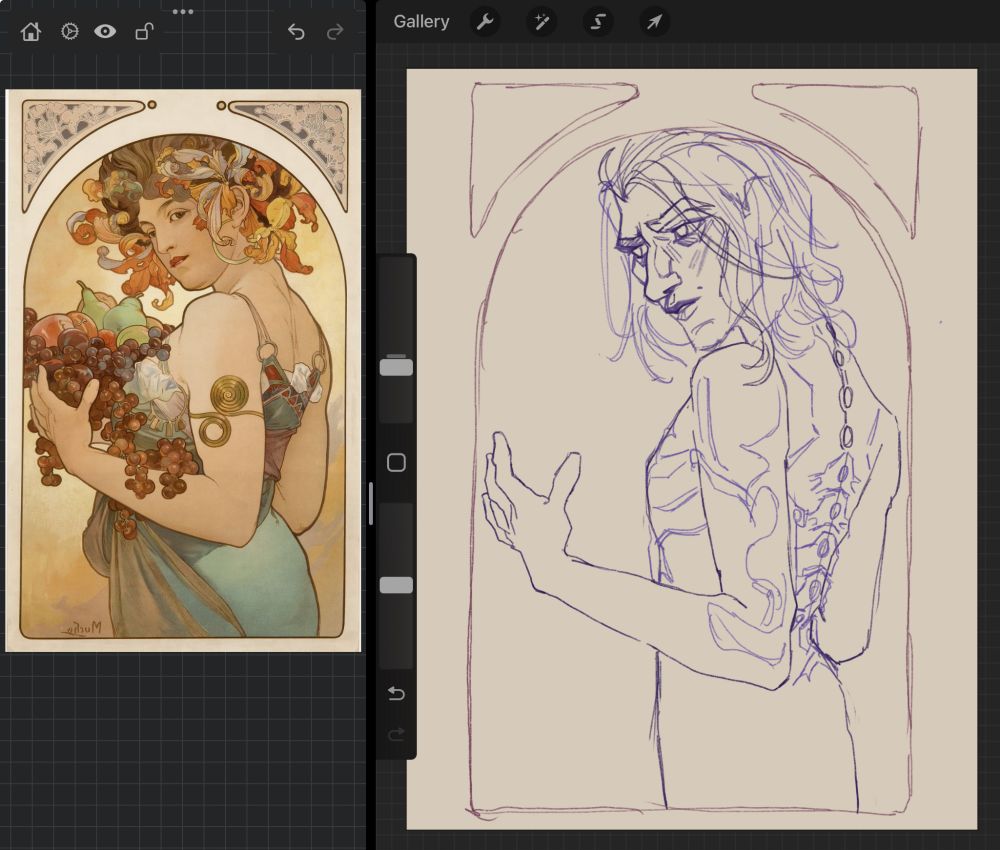Tap the sketch canvas in Procreate
The height and width of the screenshot is (850, 1000).
(x=692, y=449)
